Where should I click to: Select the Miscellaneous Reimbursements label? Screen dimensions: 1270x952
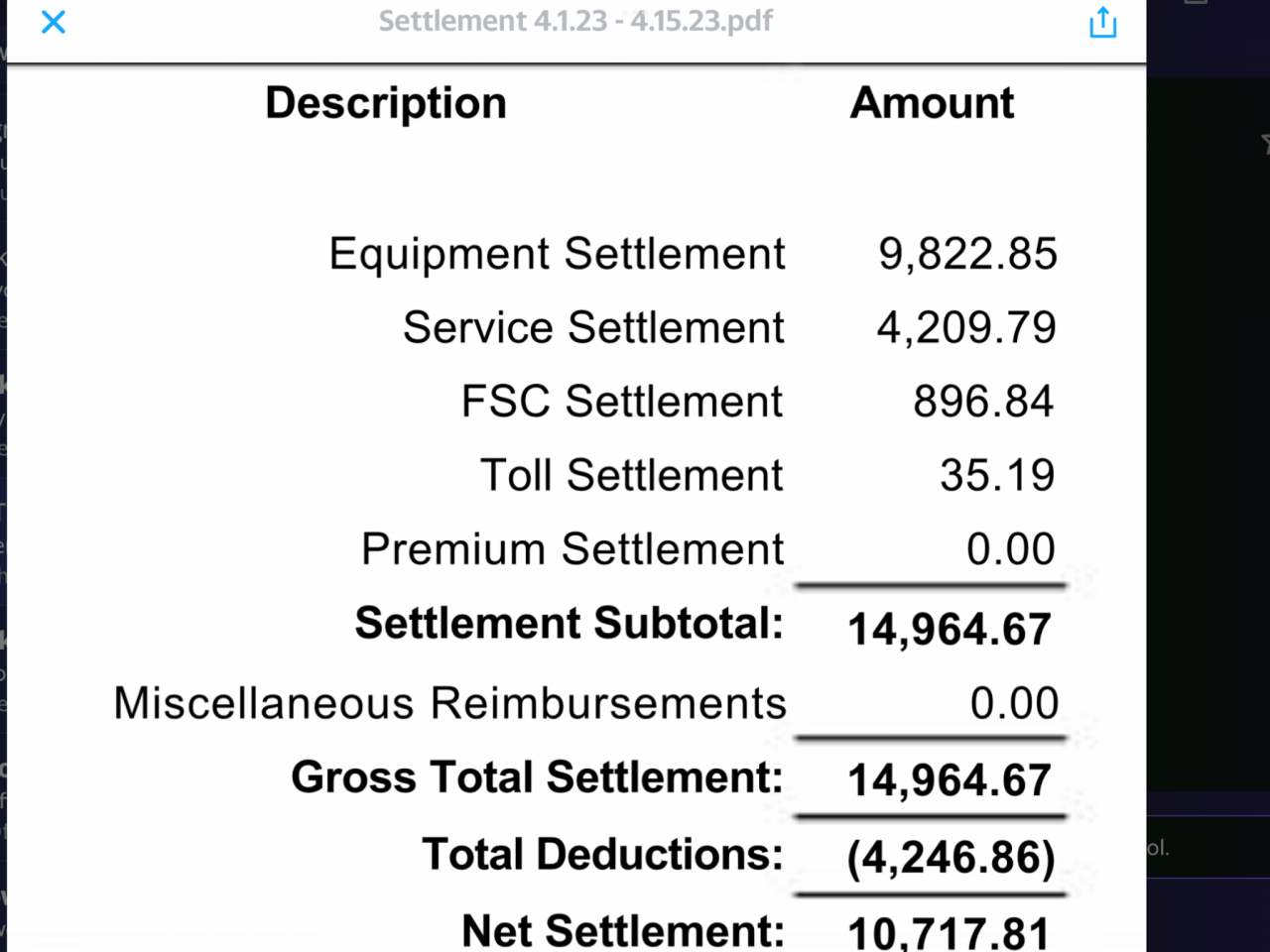point(449,703)
